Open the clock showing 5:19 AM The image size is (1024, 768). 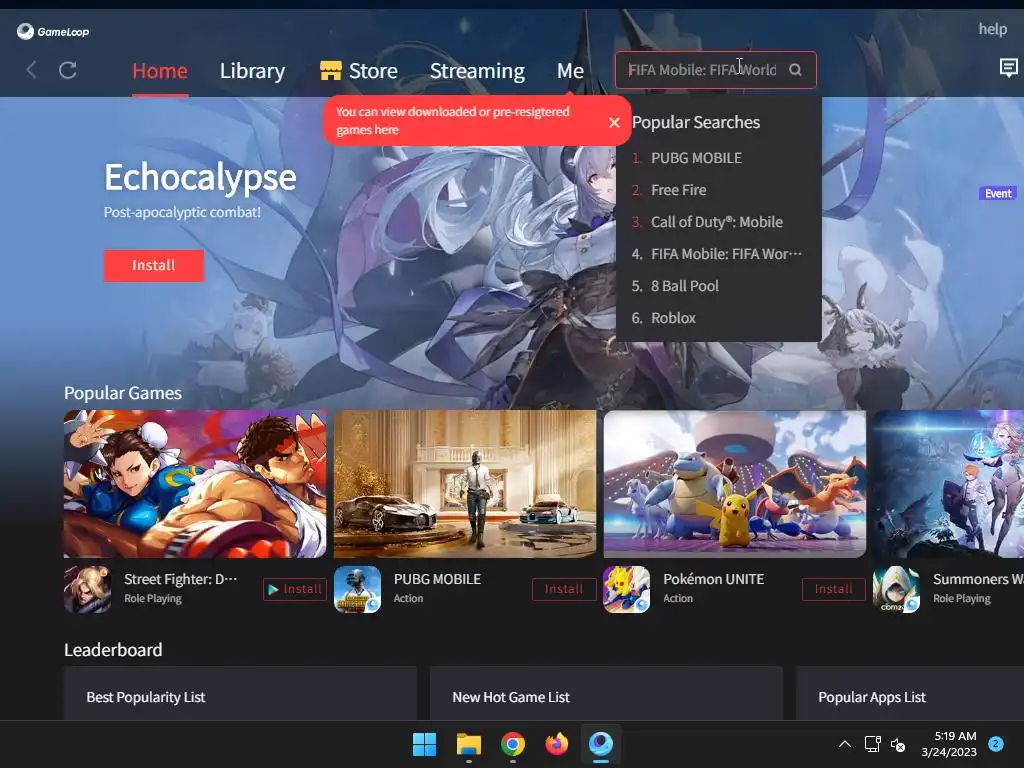click(949, 744)
